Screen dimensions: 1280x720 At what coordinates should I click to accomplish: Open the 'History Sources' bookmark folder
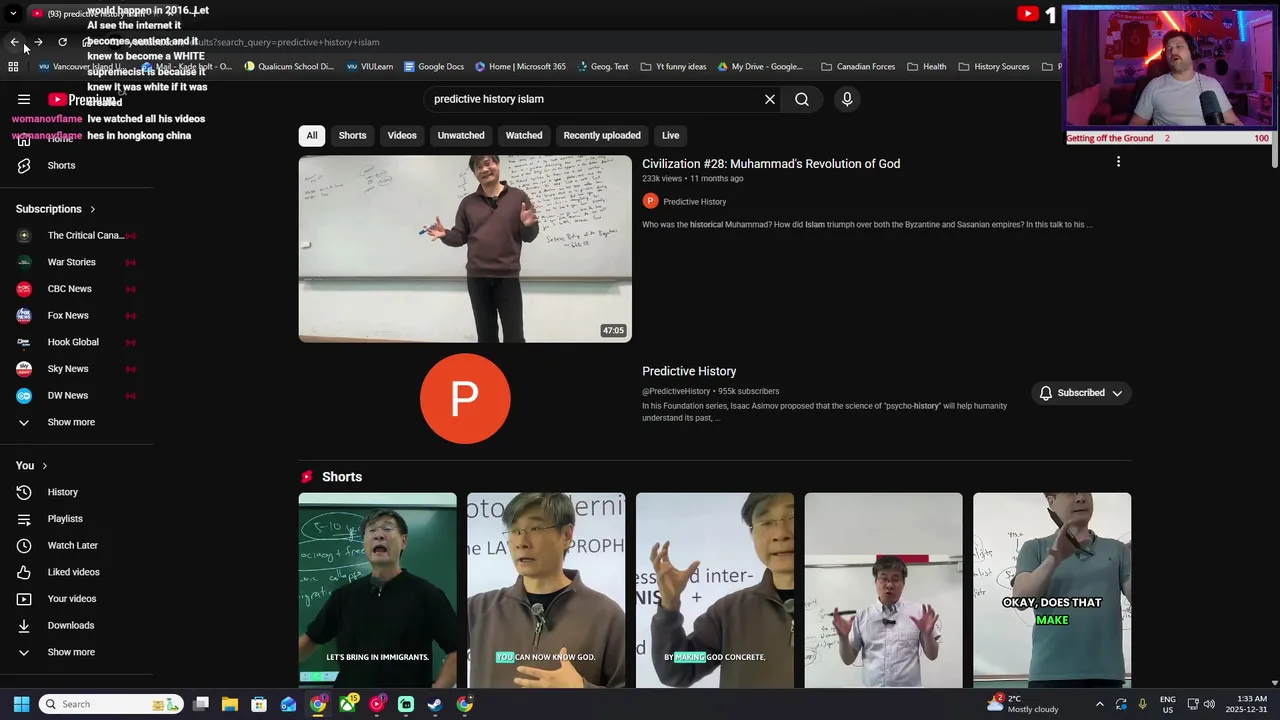coord(994,67)
